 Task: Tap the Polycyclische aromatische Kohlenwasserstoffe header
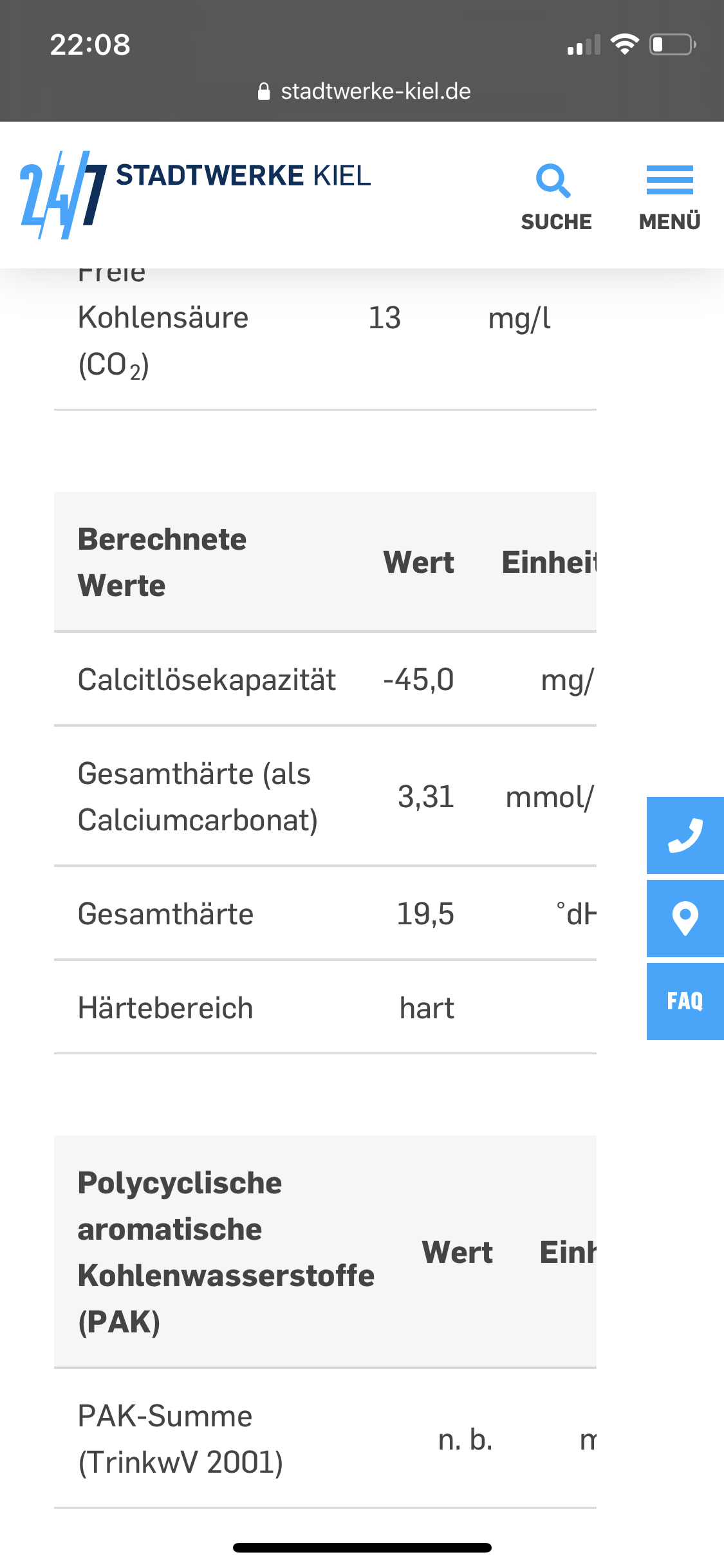(226, 1252)
